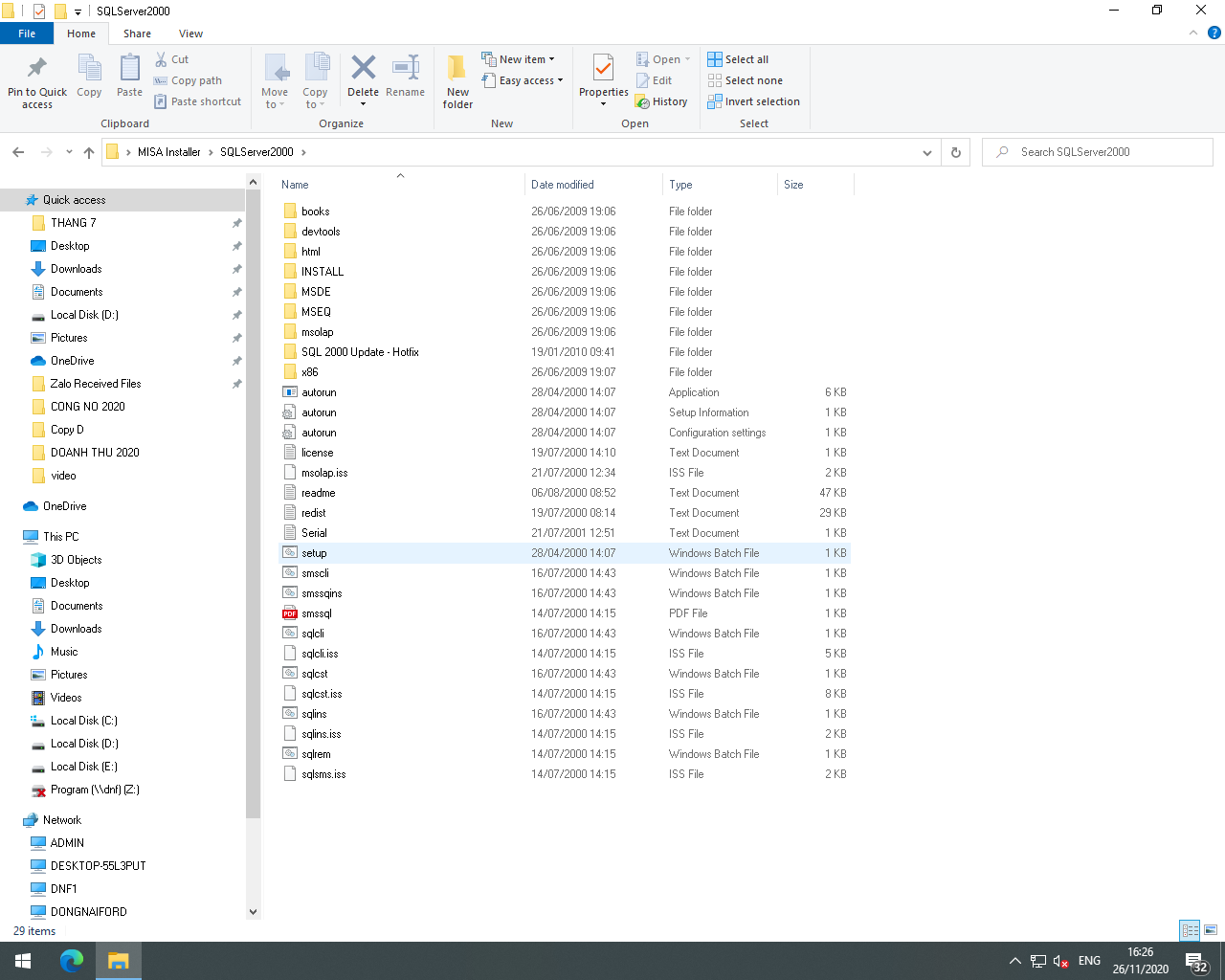Open the File menu tab
Screen dimensions: 1225x980
pos(27,33)
